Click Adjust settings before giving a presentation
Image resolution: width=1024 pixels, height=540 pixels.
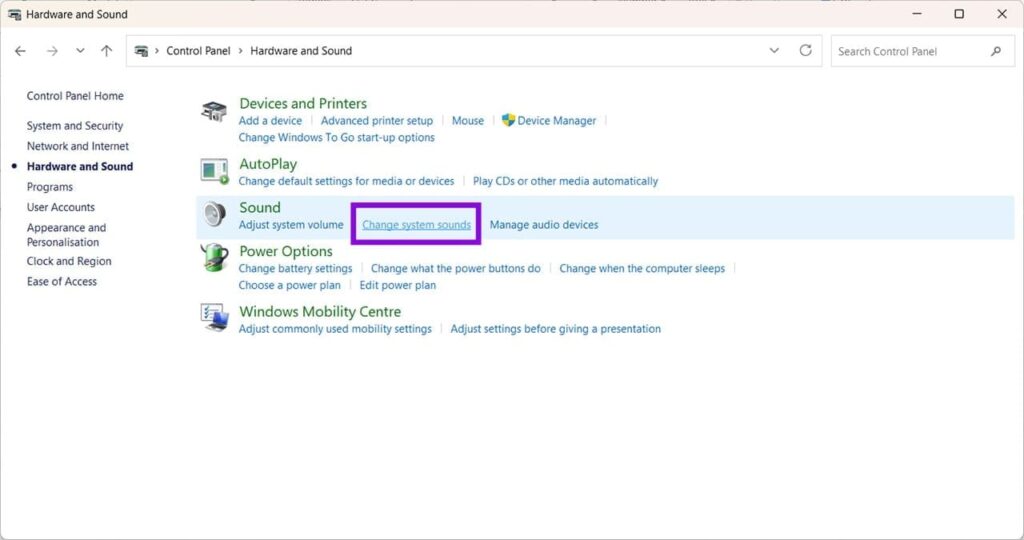(556, 329)
